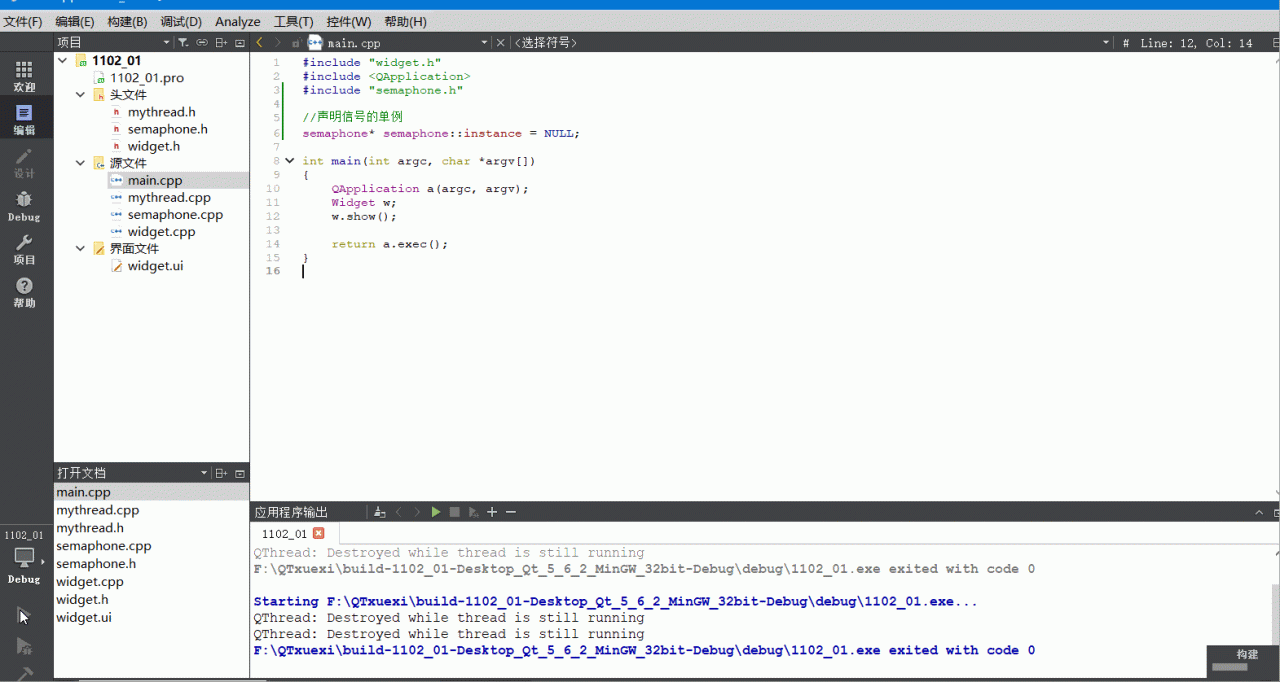The width and height of the screenshot is (1280, 682).
Task: Go forward in editor navigation history
Action: 278,43
